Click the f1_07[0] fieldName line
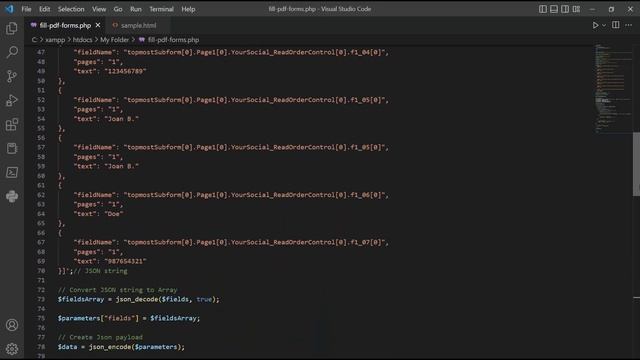The image size is (640, 360). tap(231, 242)
